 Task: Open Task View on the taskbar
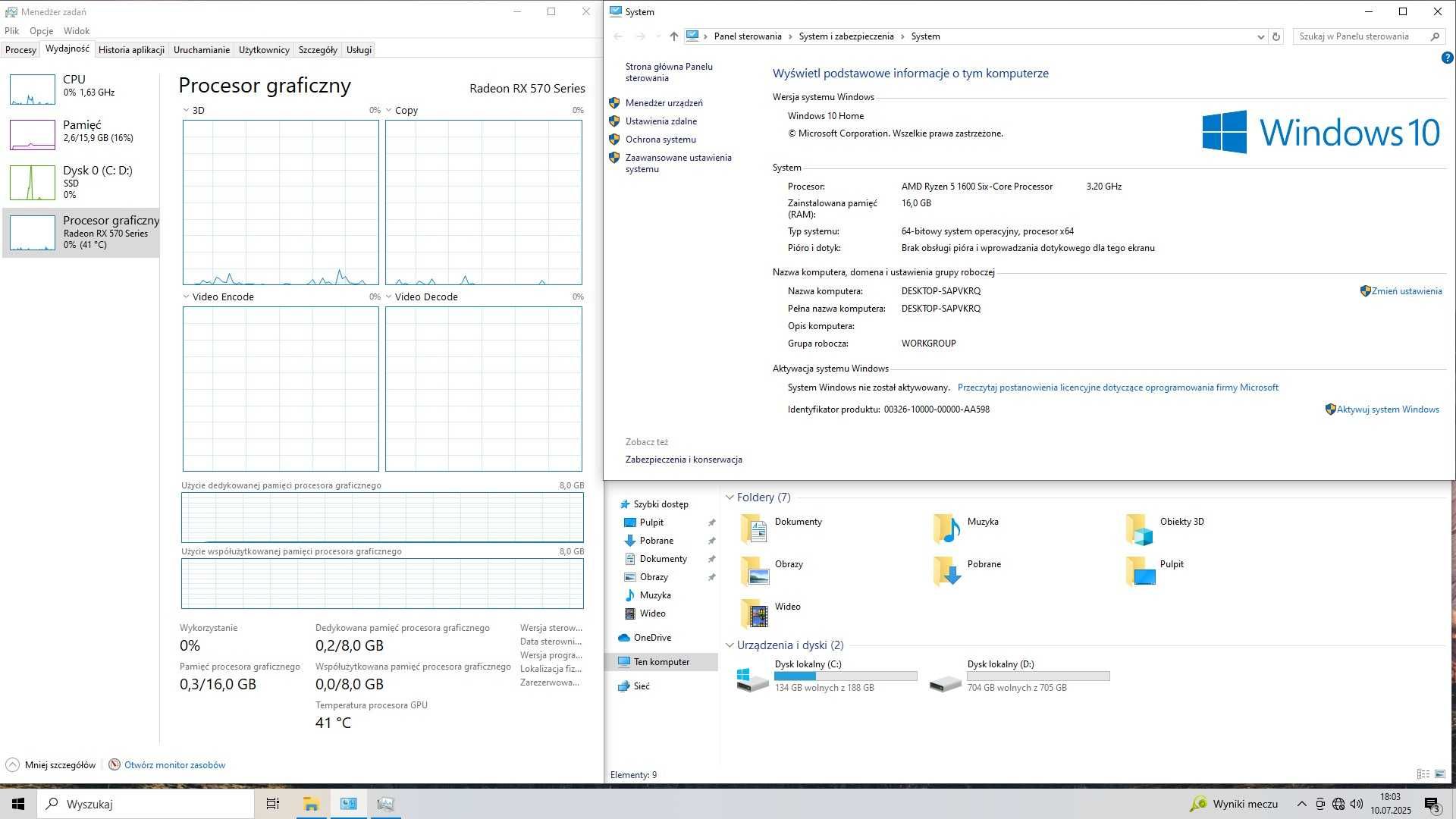273,804
